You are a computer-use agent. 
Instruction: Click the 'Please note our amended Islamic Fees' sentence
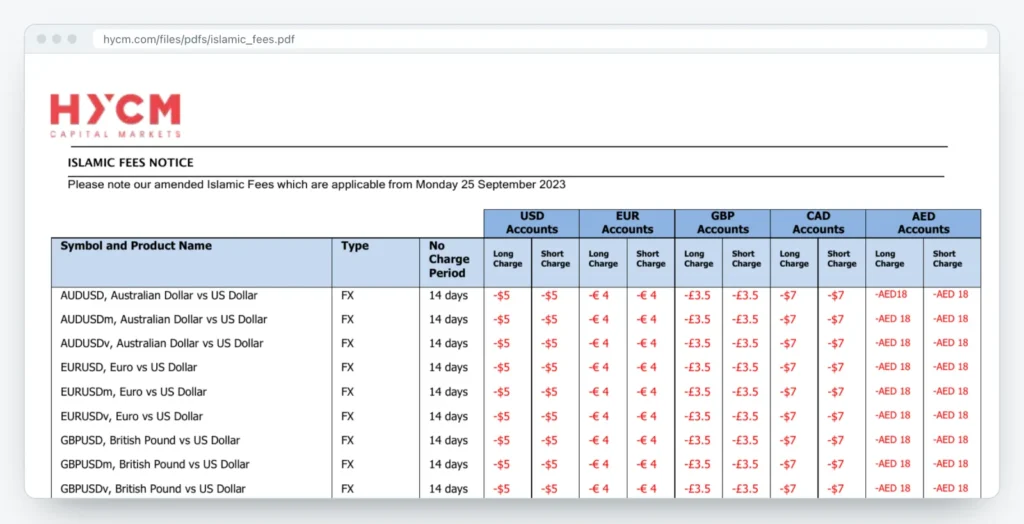pyautogui.click(x=317, y=184)
